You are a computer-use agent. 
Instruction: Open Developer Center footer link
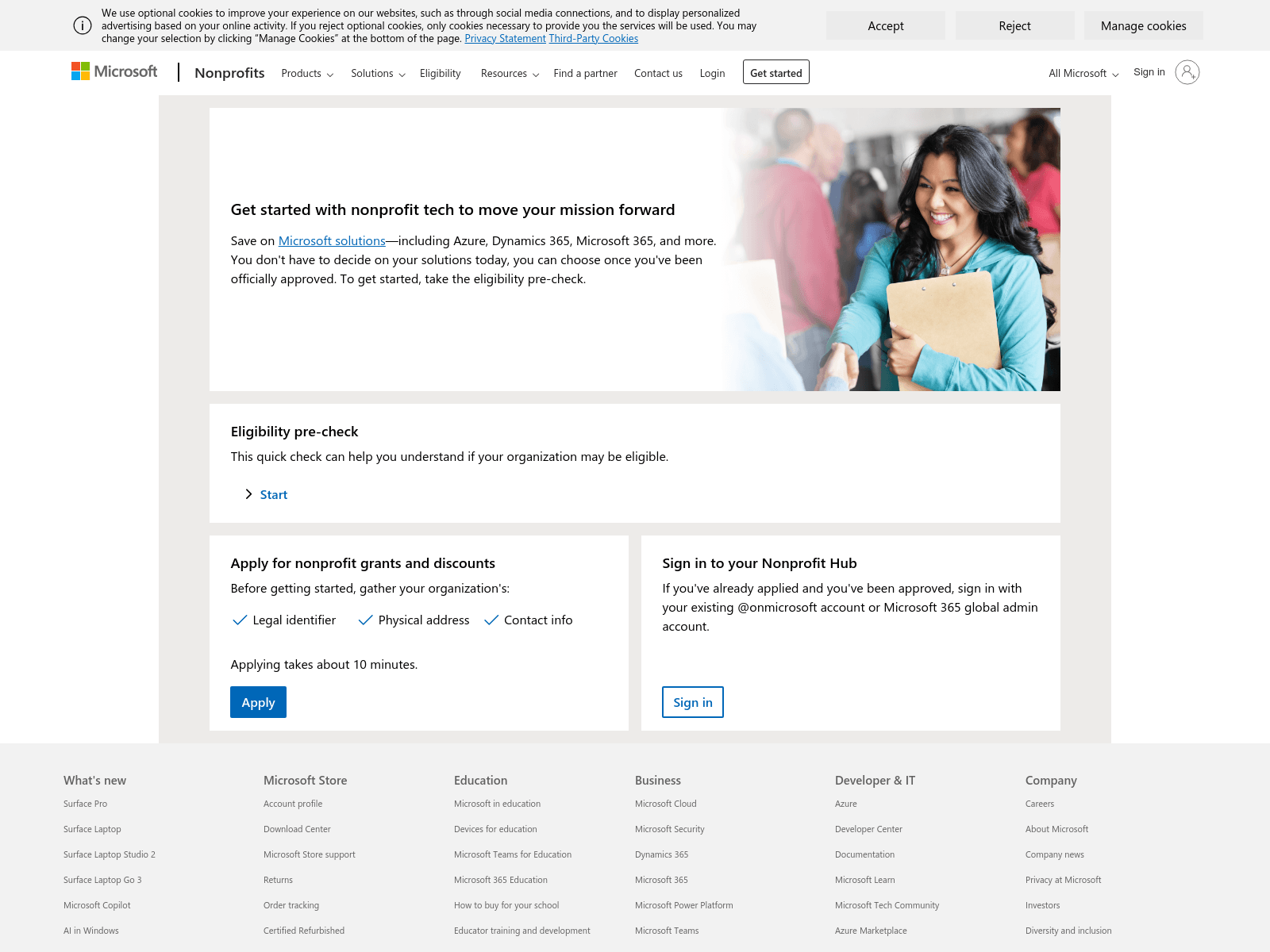pos(868,829)
